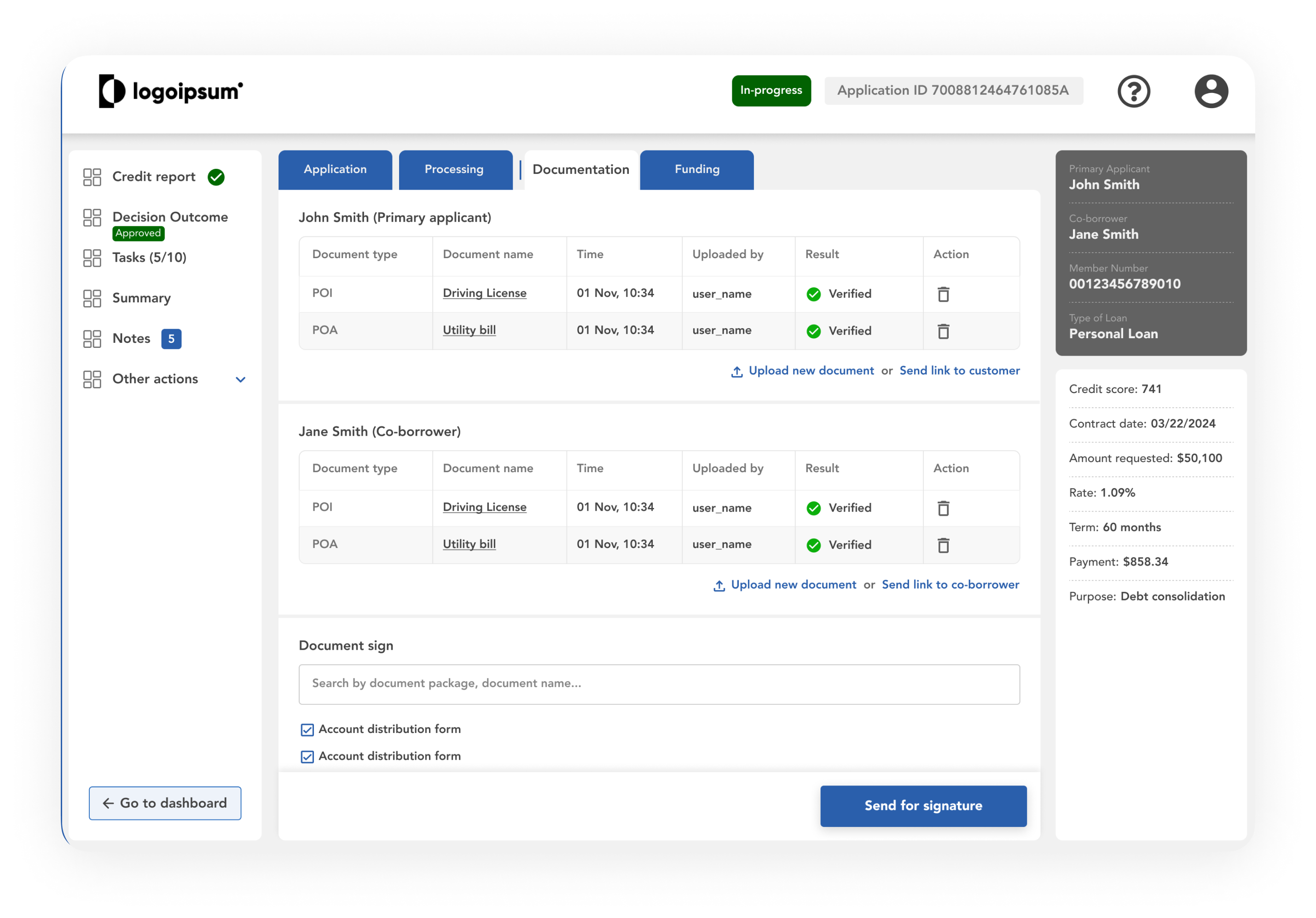Open Tasks (5/10) in sidebar
The image size is (1316, 918).
tap(149, 258)
